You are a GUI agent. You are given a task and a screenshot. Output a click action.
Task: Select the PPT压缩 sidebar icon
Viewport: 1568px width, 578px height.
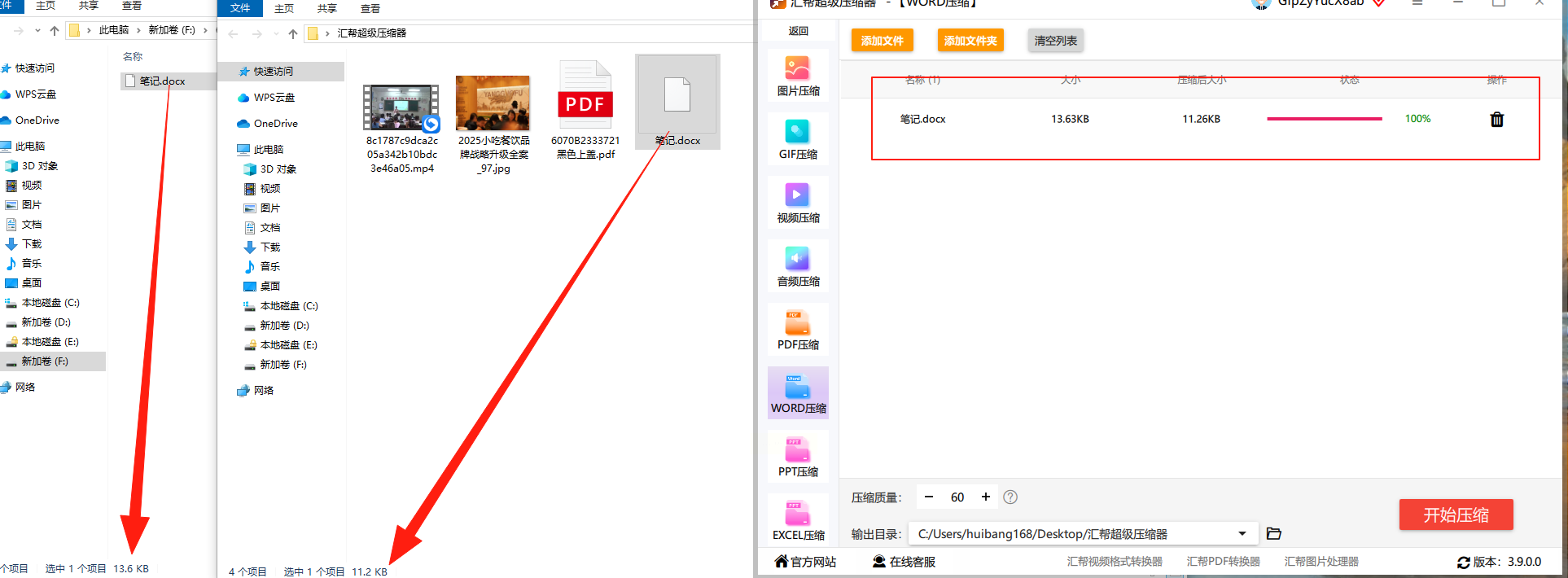click(x=798, y=456)
